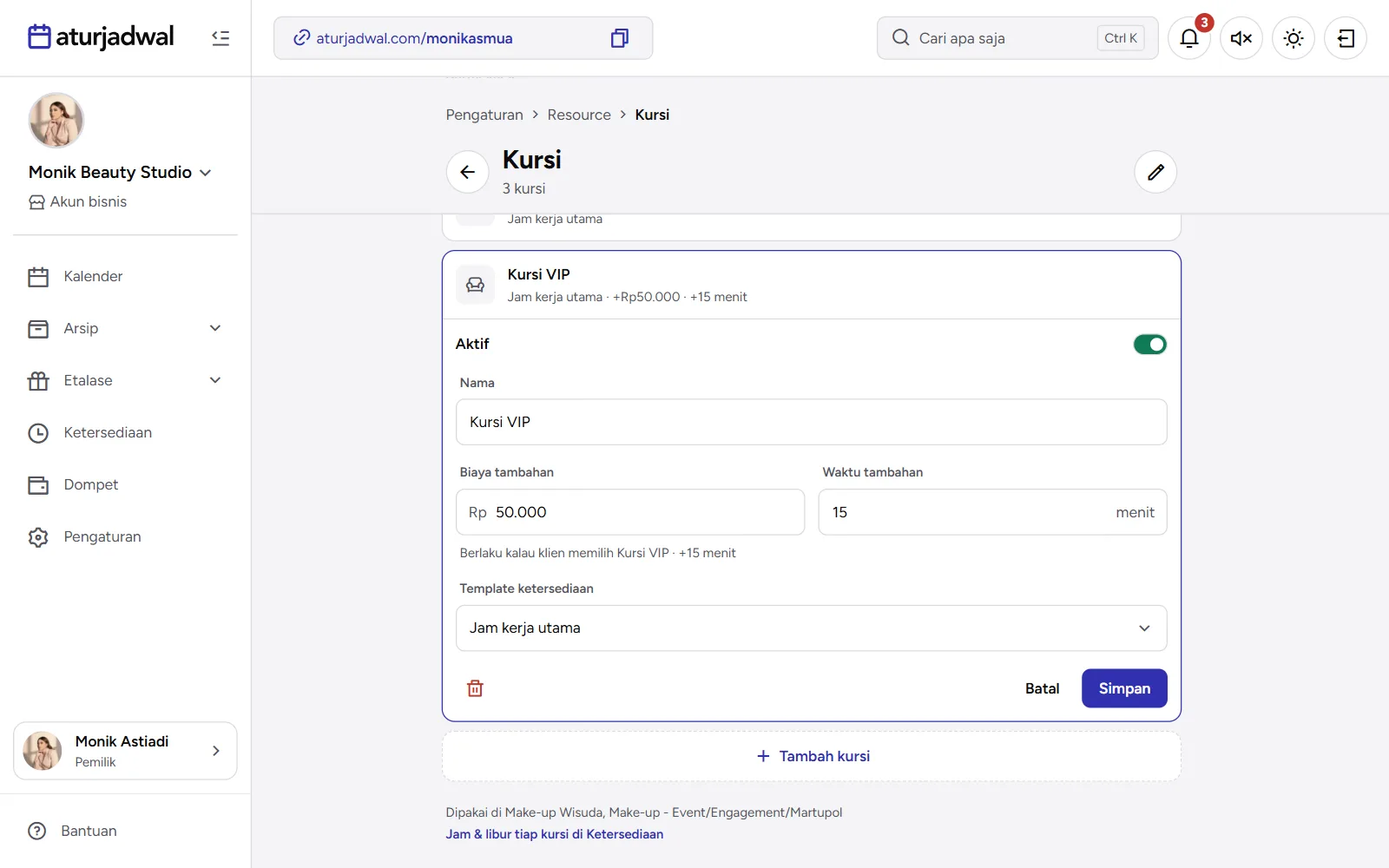Click Tambah kursi to add chair
The height and width of the screenshot is (868, 1389).
tap(811, 756)
